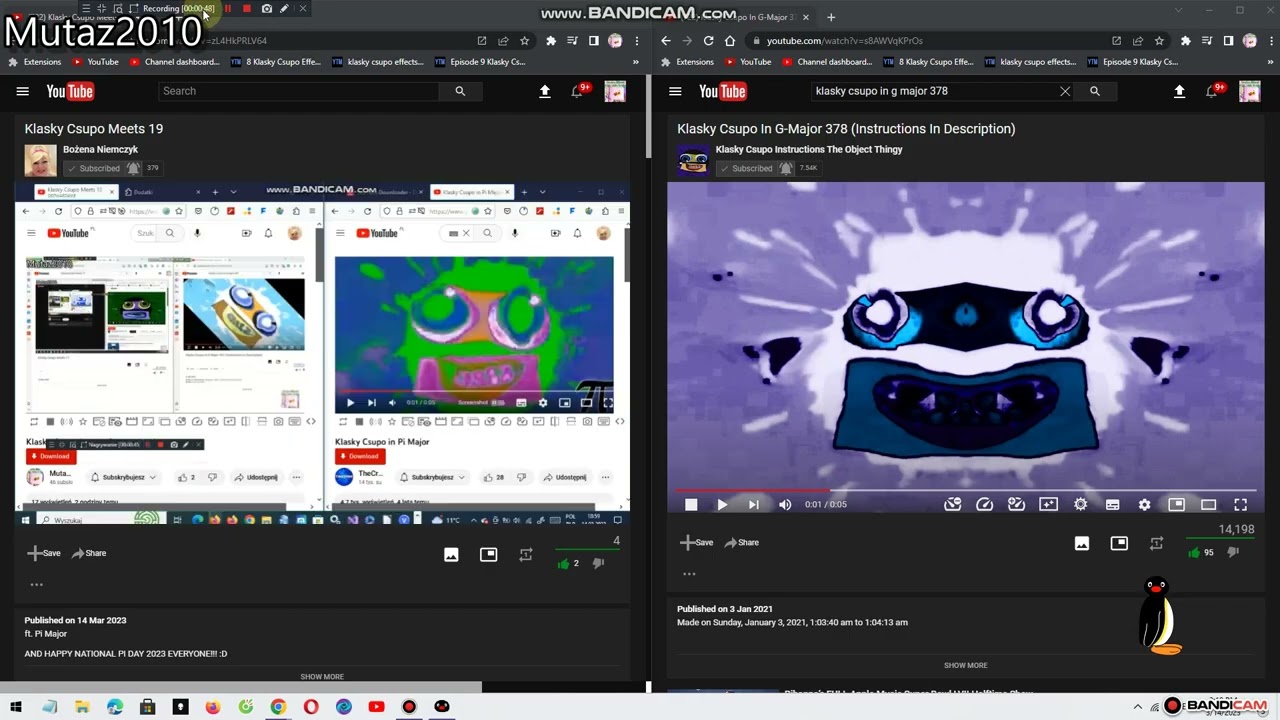The height and width of the screenshot is (720, 1280).
Task: Click the screenshot image icon below G-Major video
Action: 1082,543
